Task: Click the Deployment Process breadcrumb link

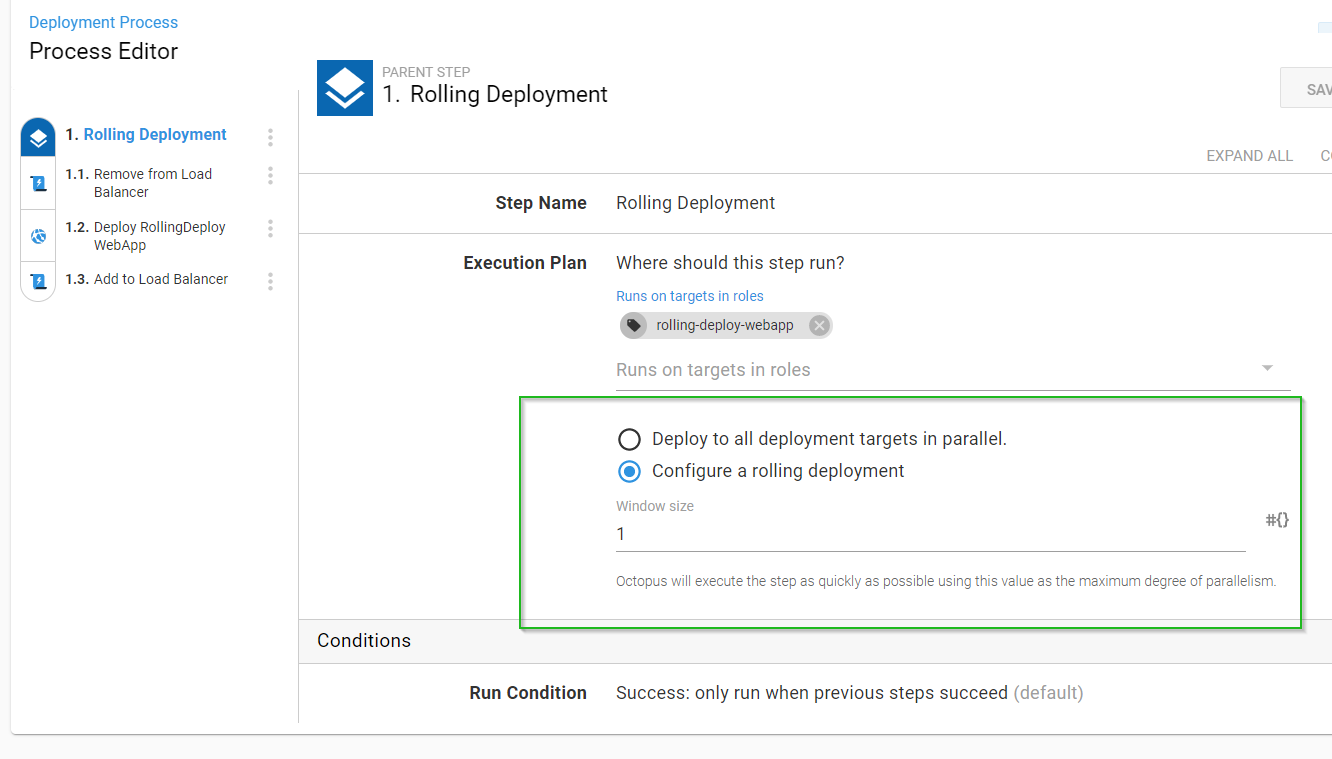Action: coord(103,22)
